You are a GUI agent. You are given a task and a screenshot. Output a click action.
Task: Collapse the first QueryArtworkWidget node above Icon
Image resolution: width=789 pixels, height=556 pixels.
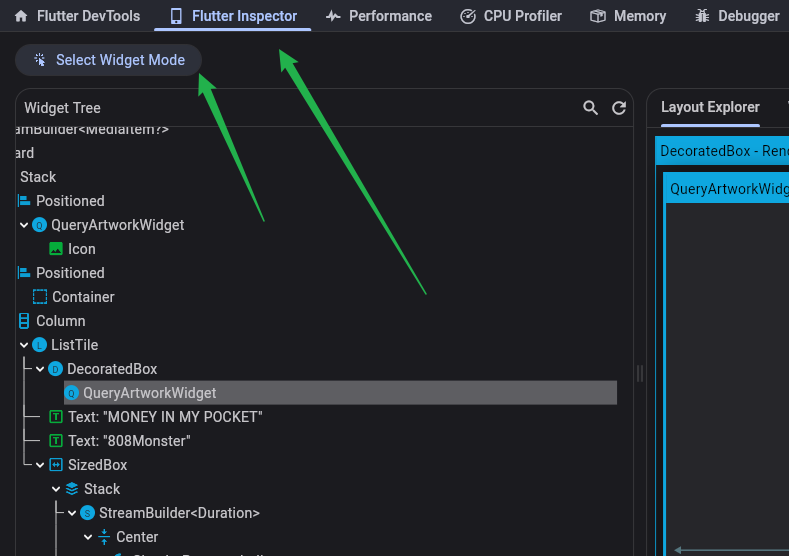tap(24, 225)
